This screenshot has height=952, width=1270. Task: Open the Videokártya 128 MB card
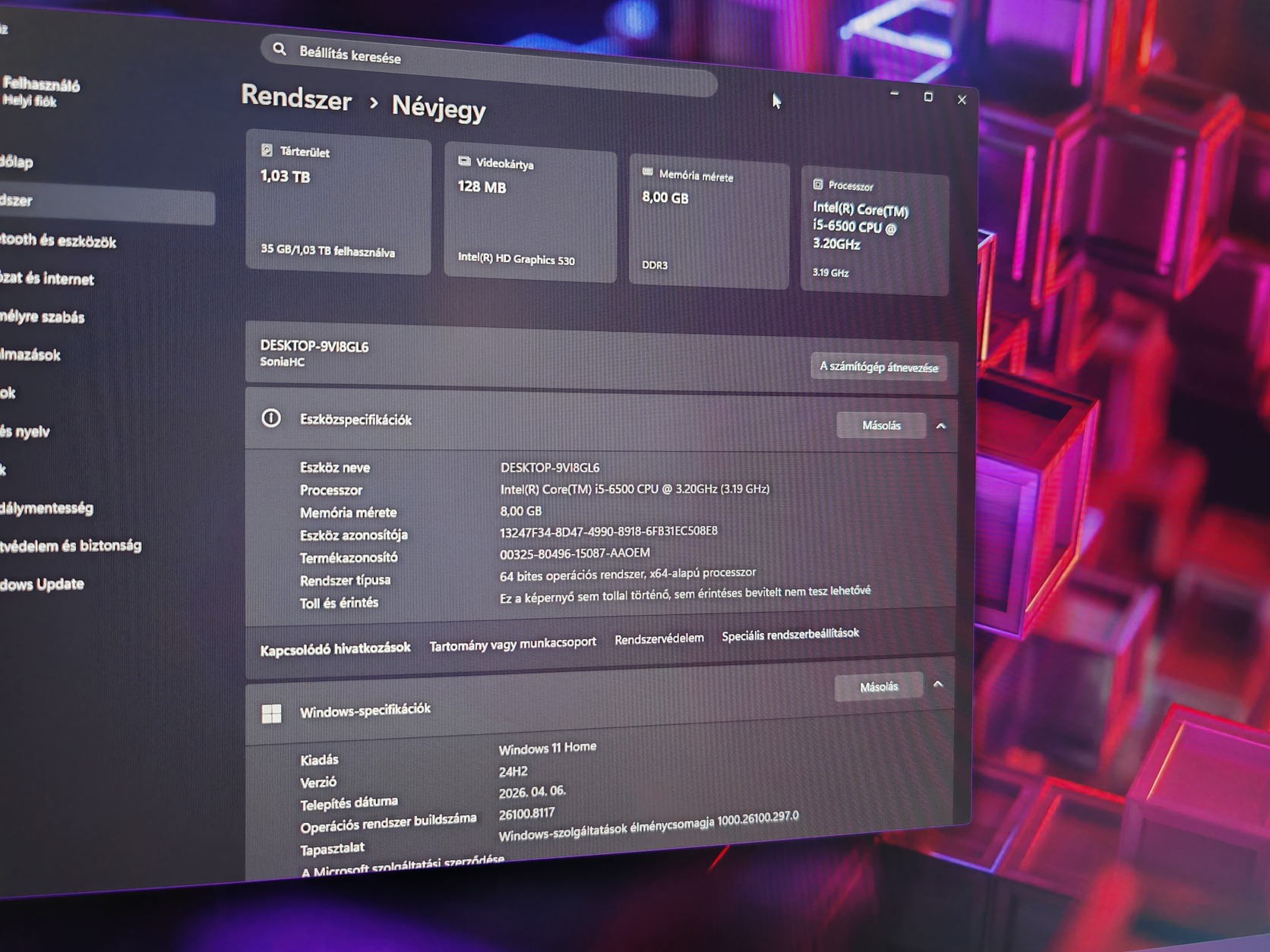click(530, 214)
